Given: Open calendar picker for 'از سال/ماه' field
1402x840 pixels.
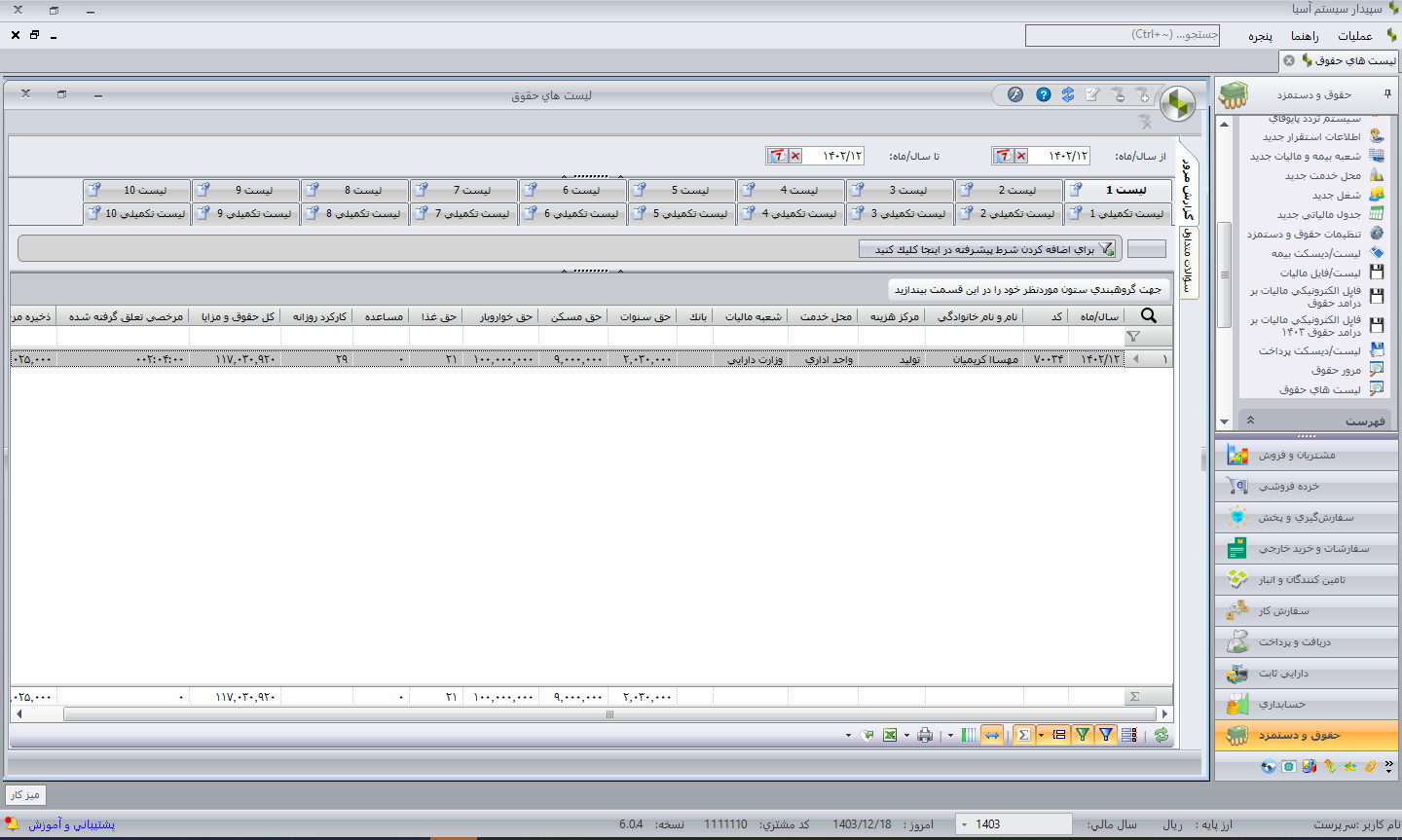Looking at the screenshot, I should tap(1004, 156).
